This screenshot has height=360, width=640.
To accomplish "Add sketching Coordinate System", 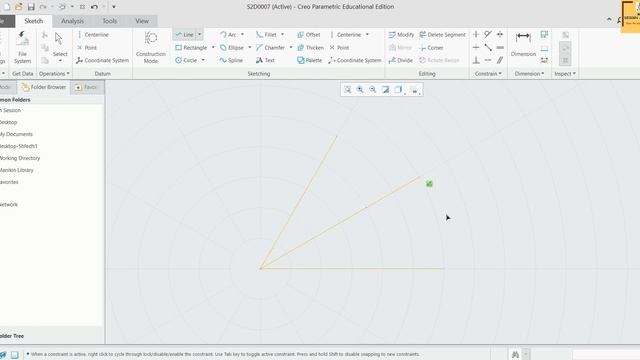I will pos(355,60).
